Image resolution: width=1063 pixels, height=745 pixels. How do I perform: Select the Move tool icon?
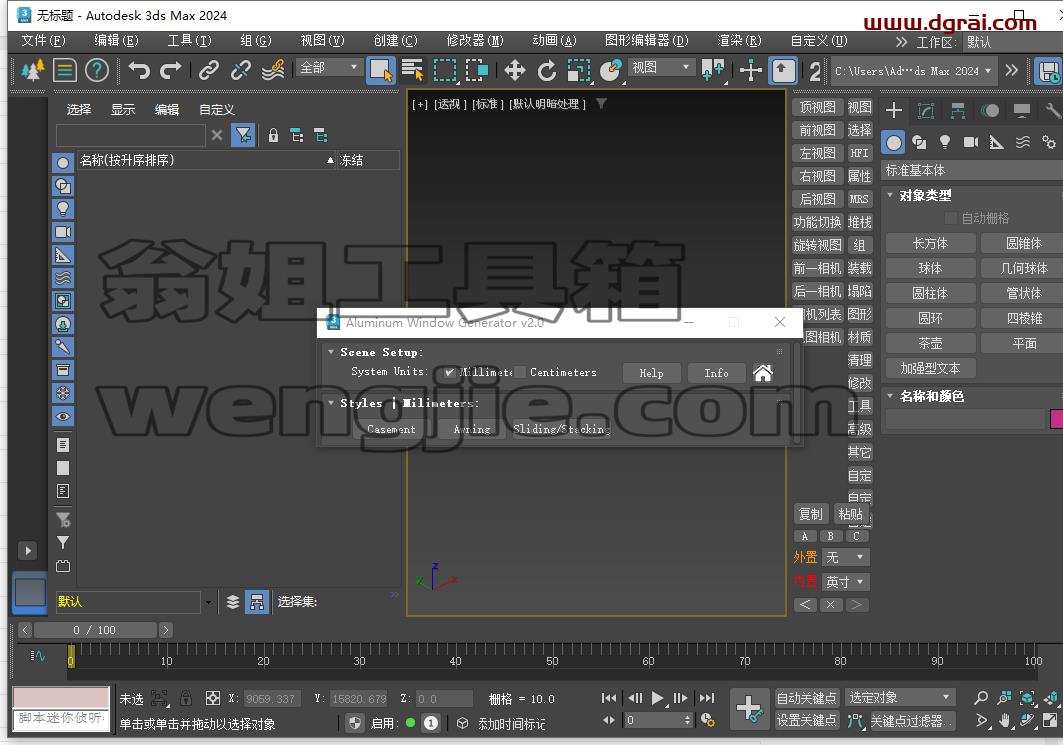point(515,70)
